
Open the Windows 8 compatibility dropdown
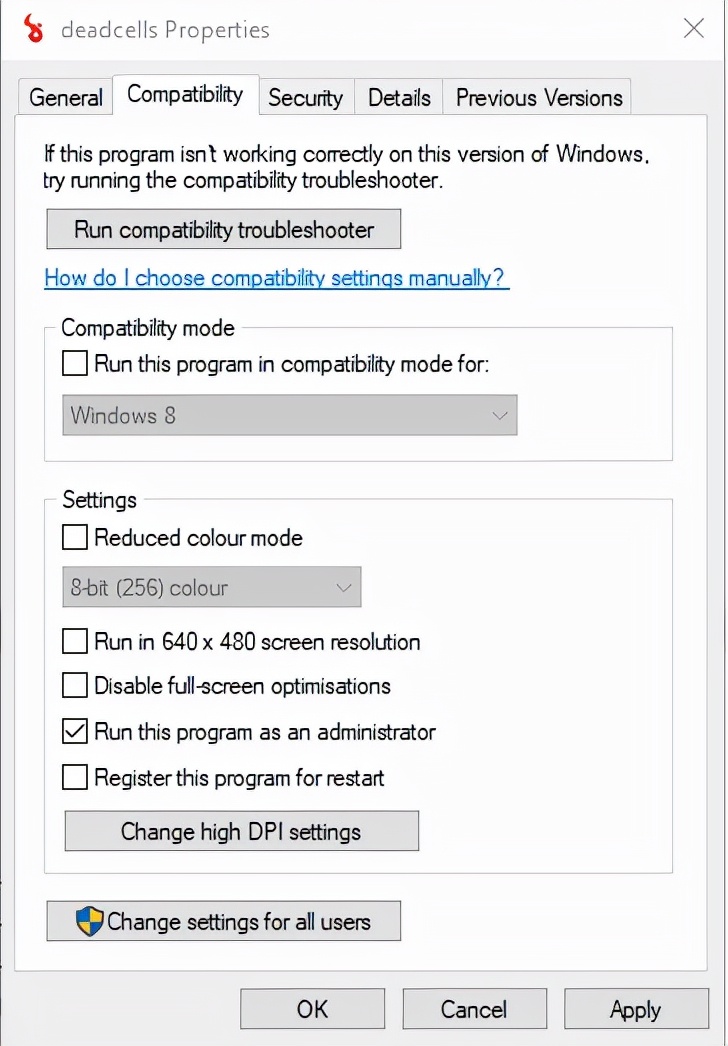(x=290, y=416)
